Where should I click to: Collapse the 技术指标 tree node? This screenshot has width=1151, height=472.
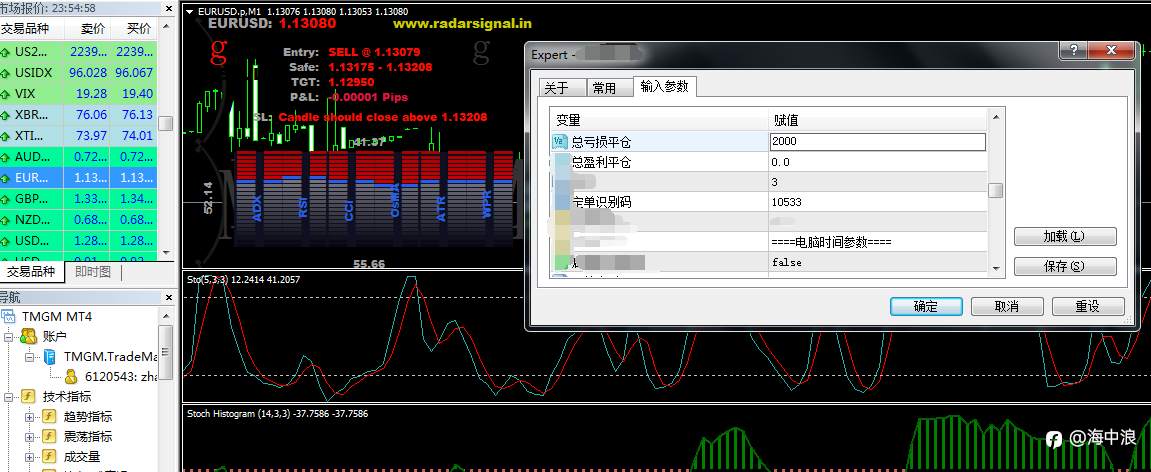click(x=9, y=397)
